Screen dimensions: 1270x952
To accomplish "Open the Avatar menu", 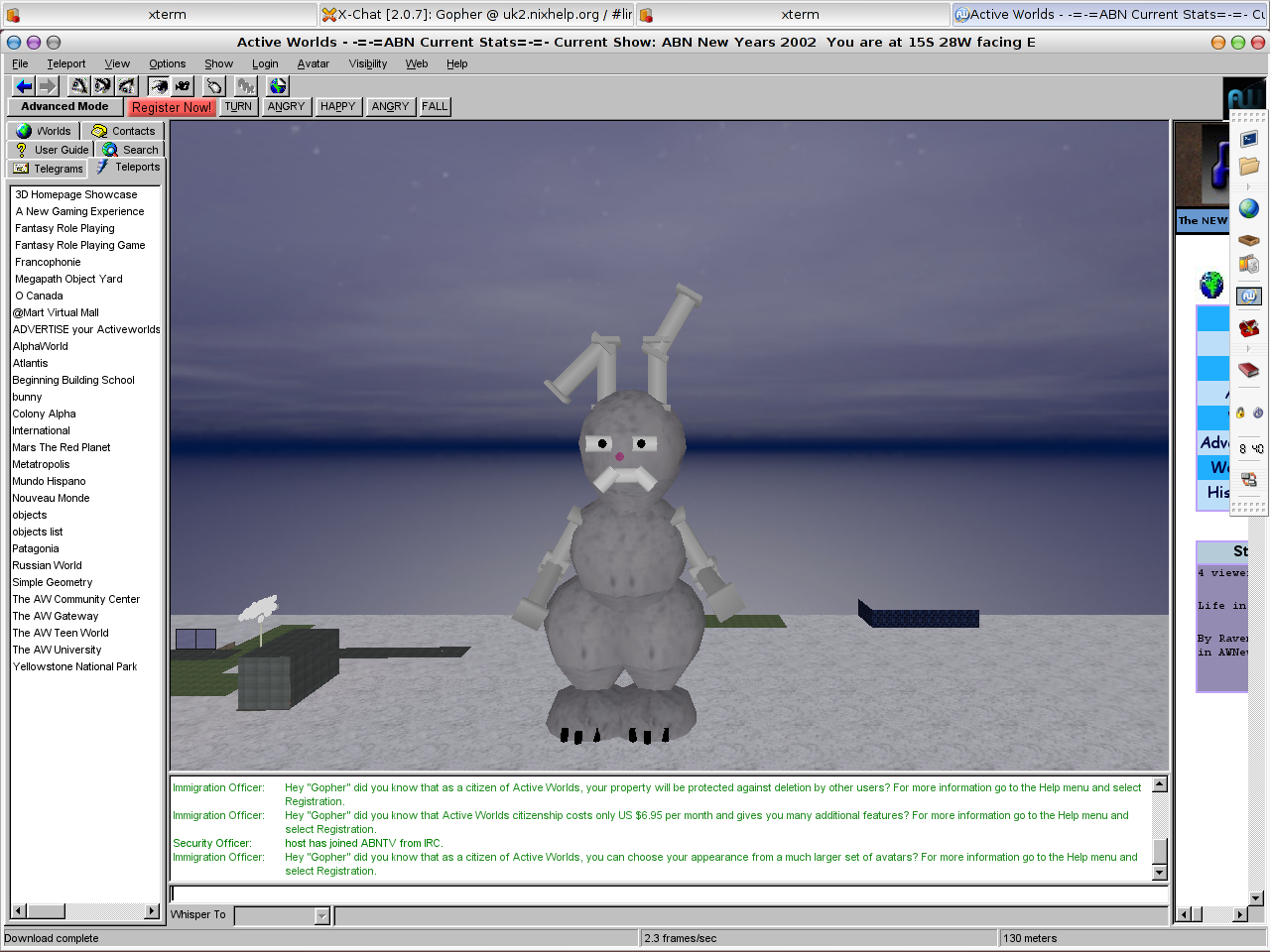I will (x=314, y=63).
